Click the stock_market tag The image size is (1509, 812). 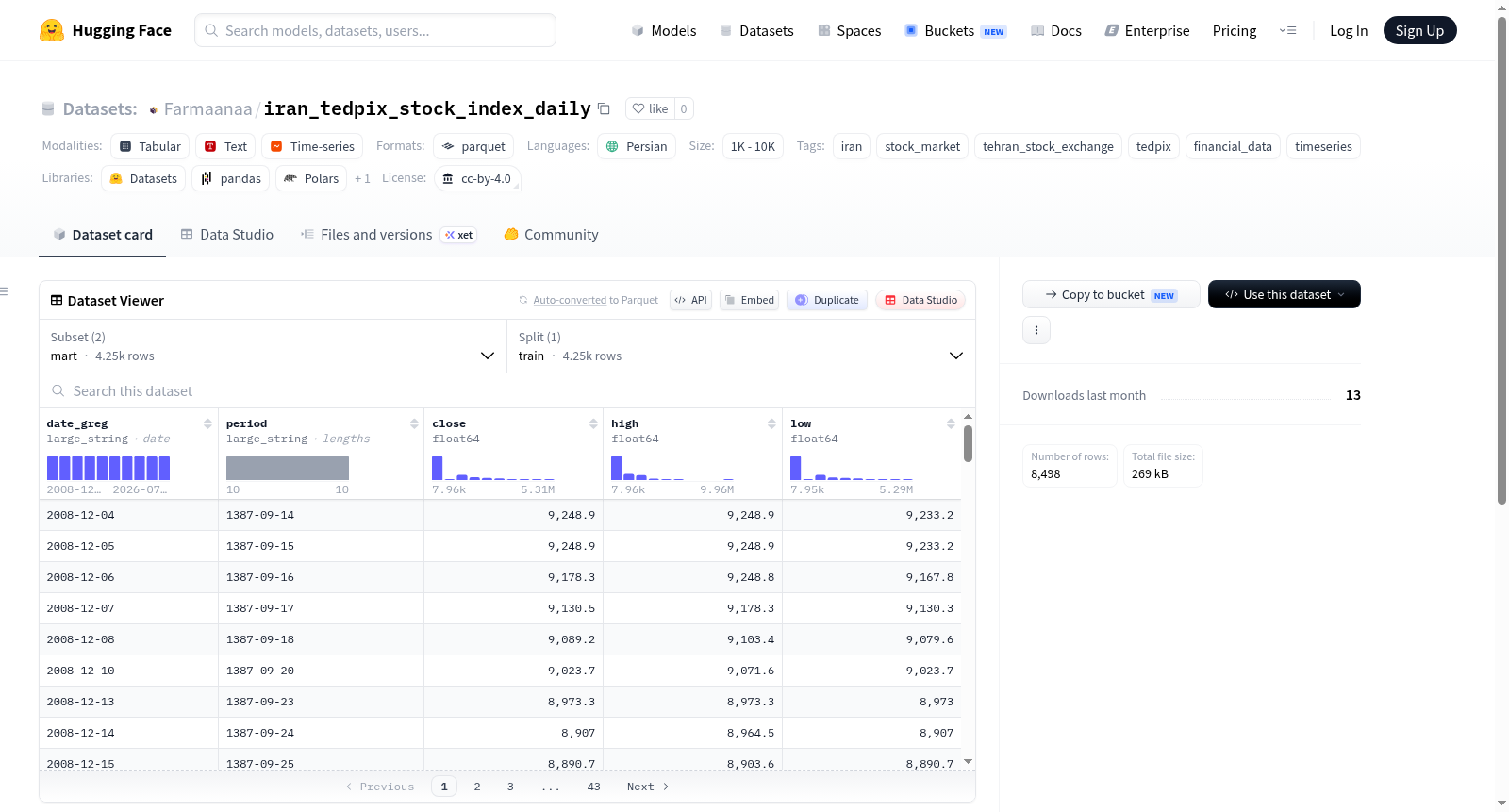tap(922, 146)
